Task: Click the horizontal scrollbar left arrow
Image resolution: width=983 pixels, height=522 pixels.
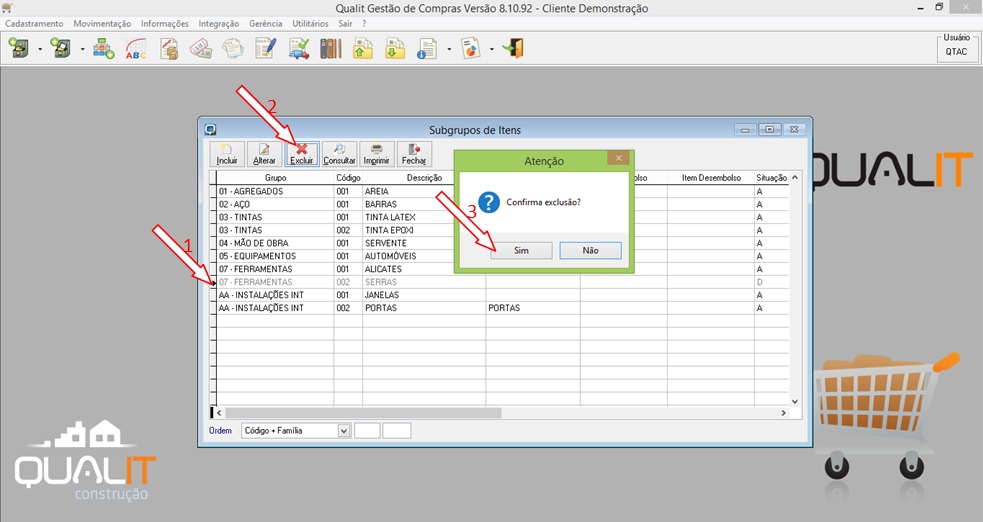Action: 219,413
